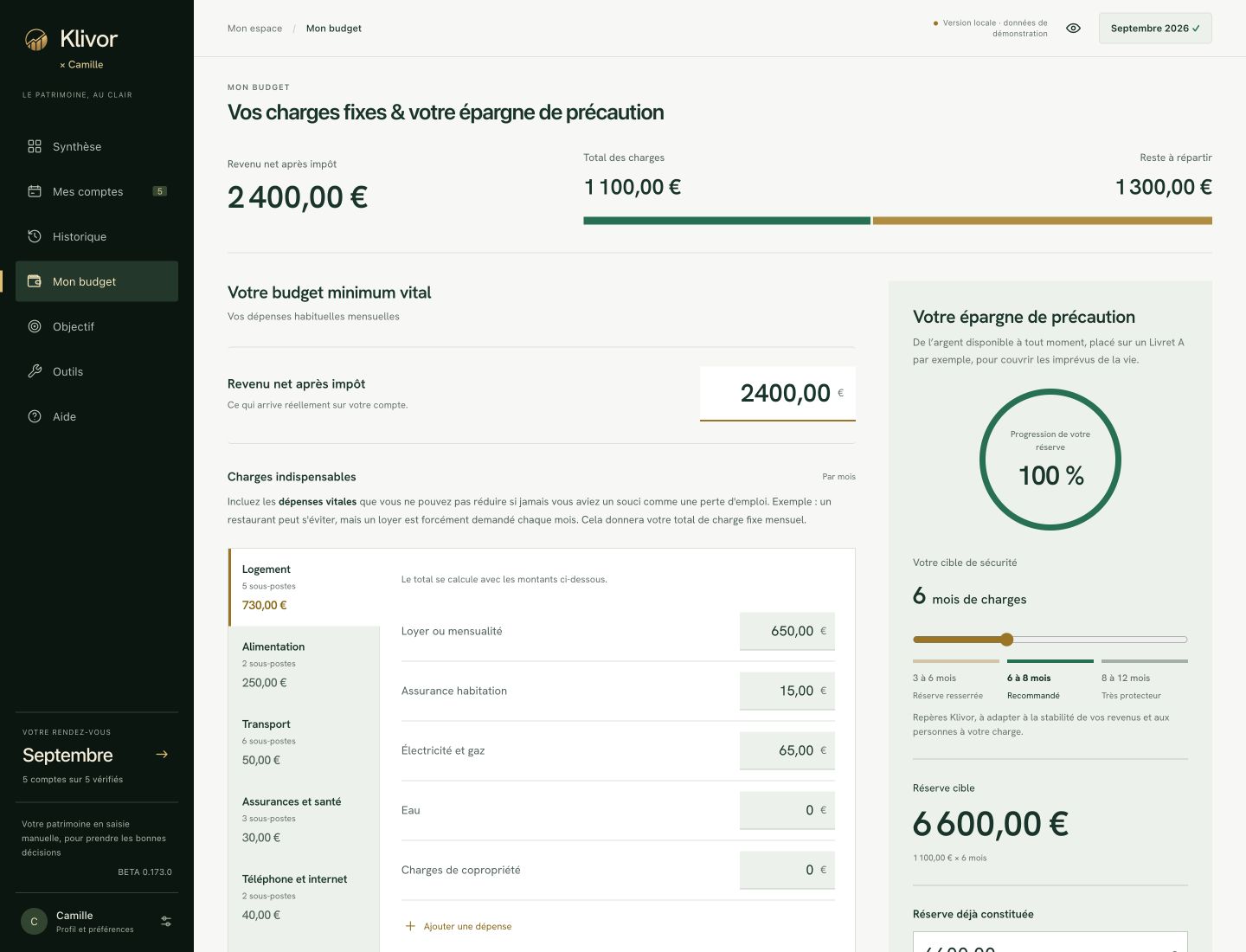Click the 100 % progression circle
Screen dimensions: 1246x952
pos(1050,460)
